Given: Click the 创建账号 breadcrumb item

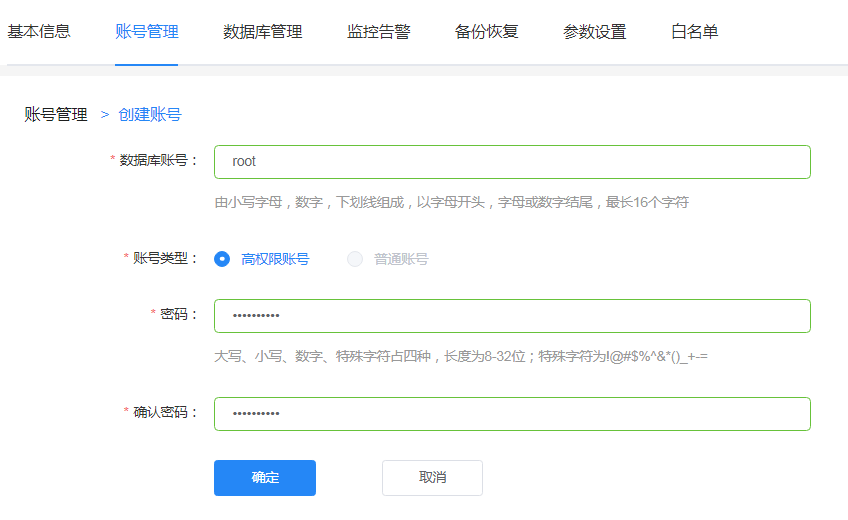Looking at the screenshot, I should [x=150, y=114].
